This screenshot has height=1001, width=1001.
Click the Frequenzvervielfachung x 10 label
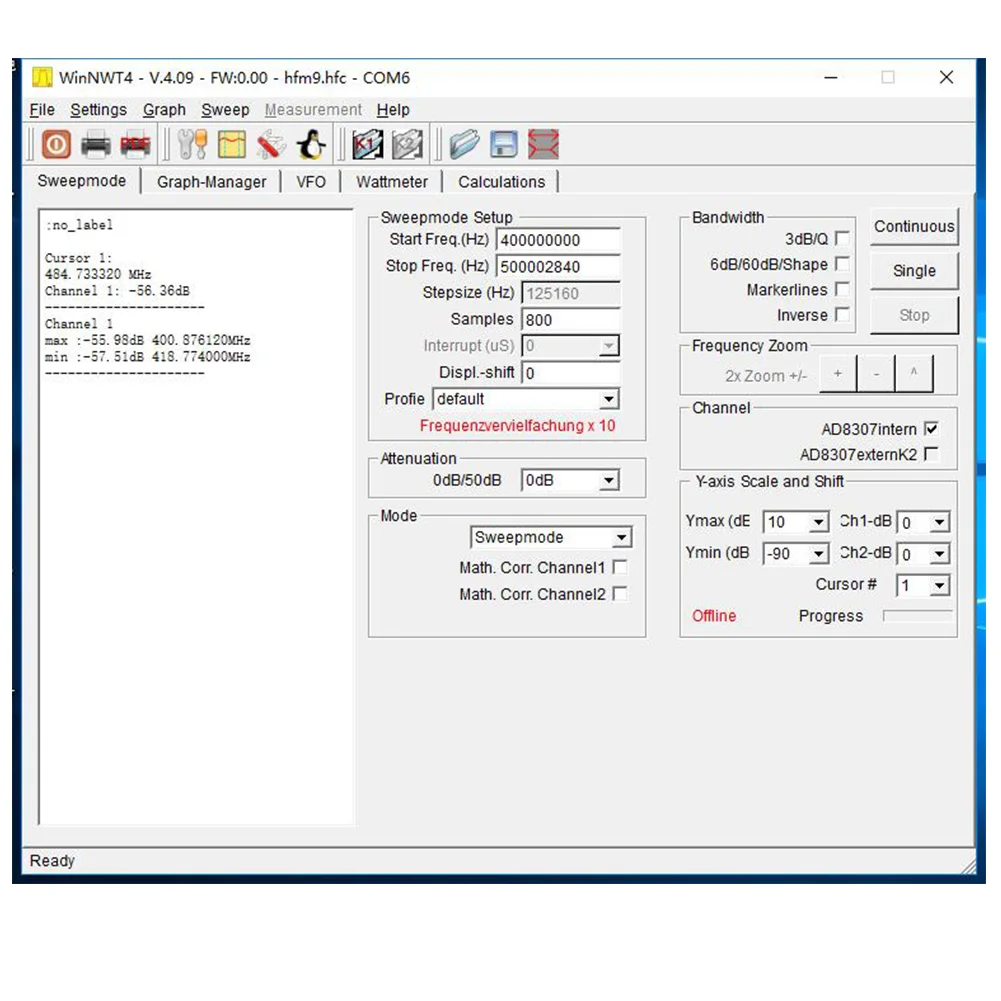(x=517, y=426)
